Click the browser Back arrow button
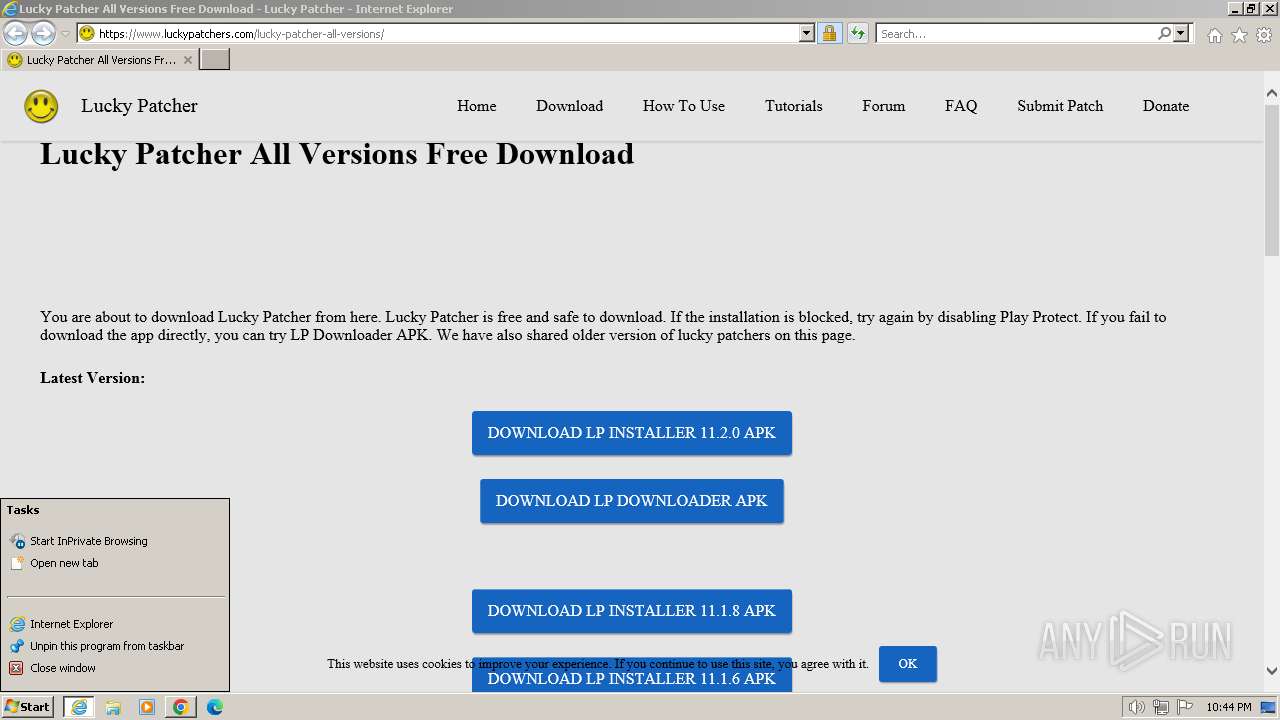 tap(15, 33)
